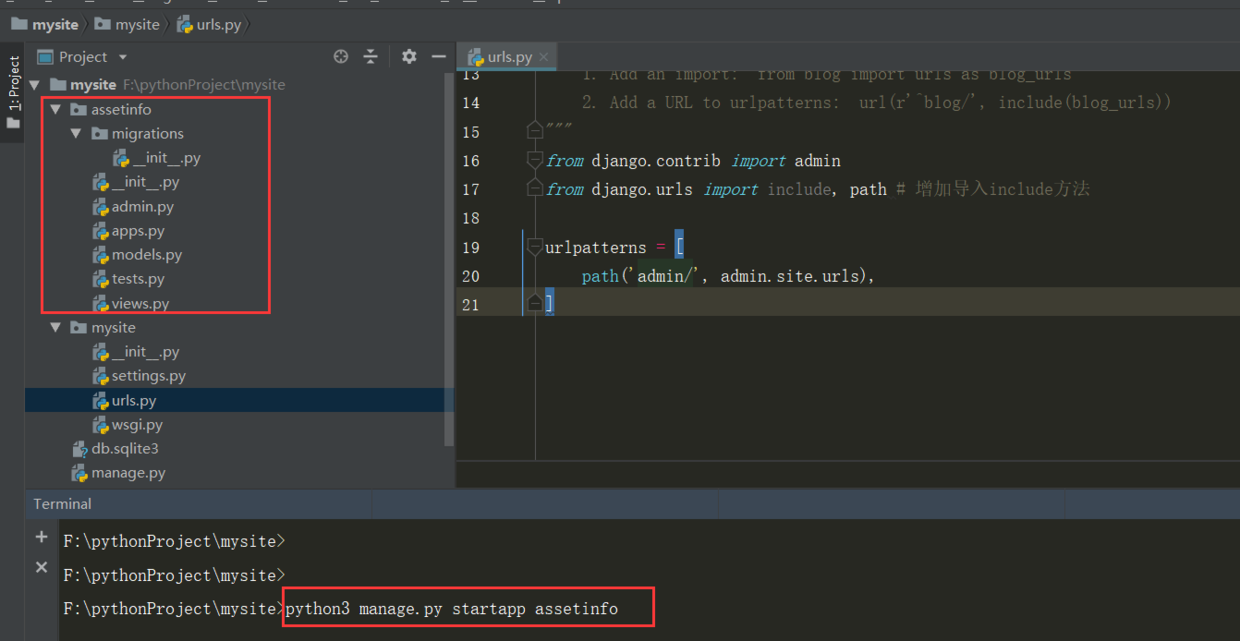Open the Project panel settings gear
The width and height of the screenshot is (1240, 641).
(409, 57)
